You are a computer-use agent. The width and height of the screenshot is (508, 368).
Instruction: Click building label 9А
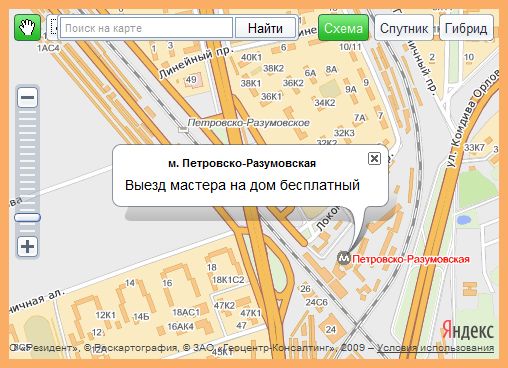tap(351, 89)
